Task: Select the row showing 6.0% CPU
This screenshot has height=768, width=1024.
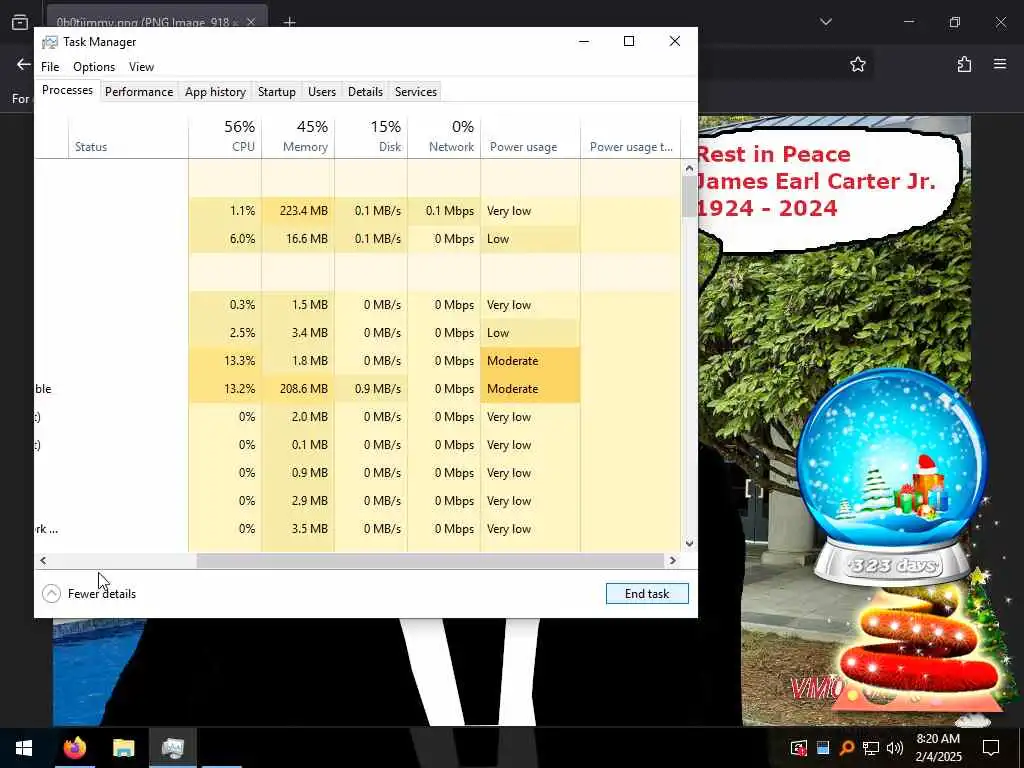Action: [357, 239]
